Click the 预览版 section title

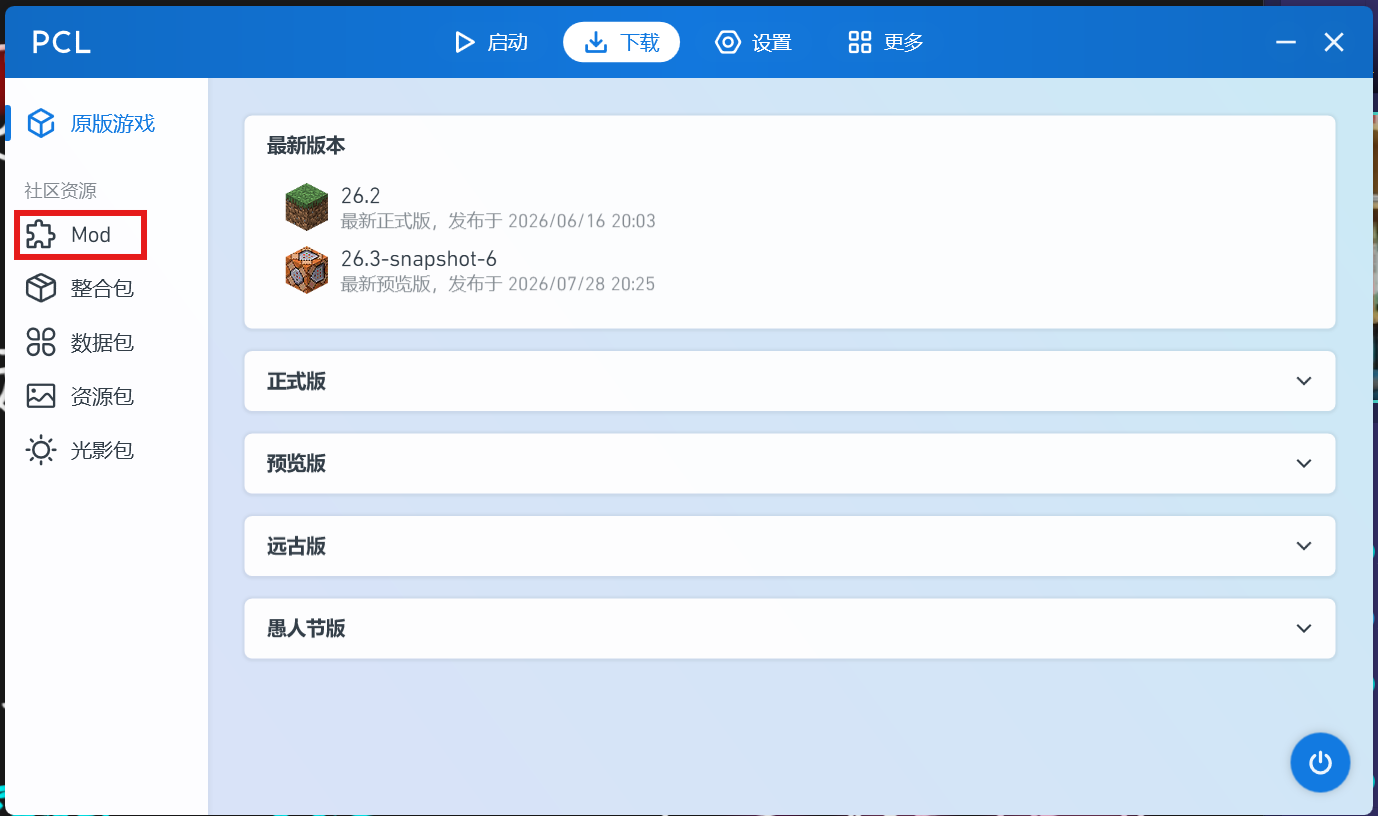pos(296,464)
